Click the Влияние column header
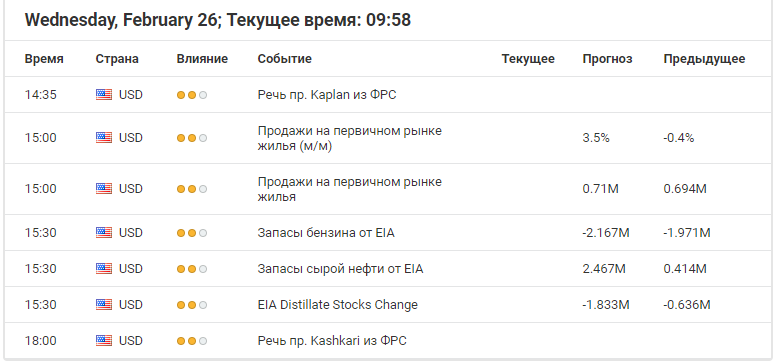Viewport: 773px width, 362px height. coord(202,59)
